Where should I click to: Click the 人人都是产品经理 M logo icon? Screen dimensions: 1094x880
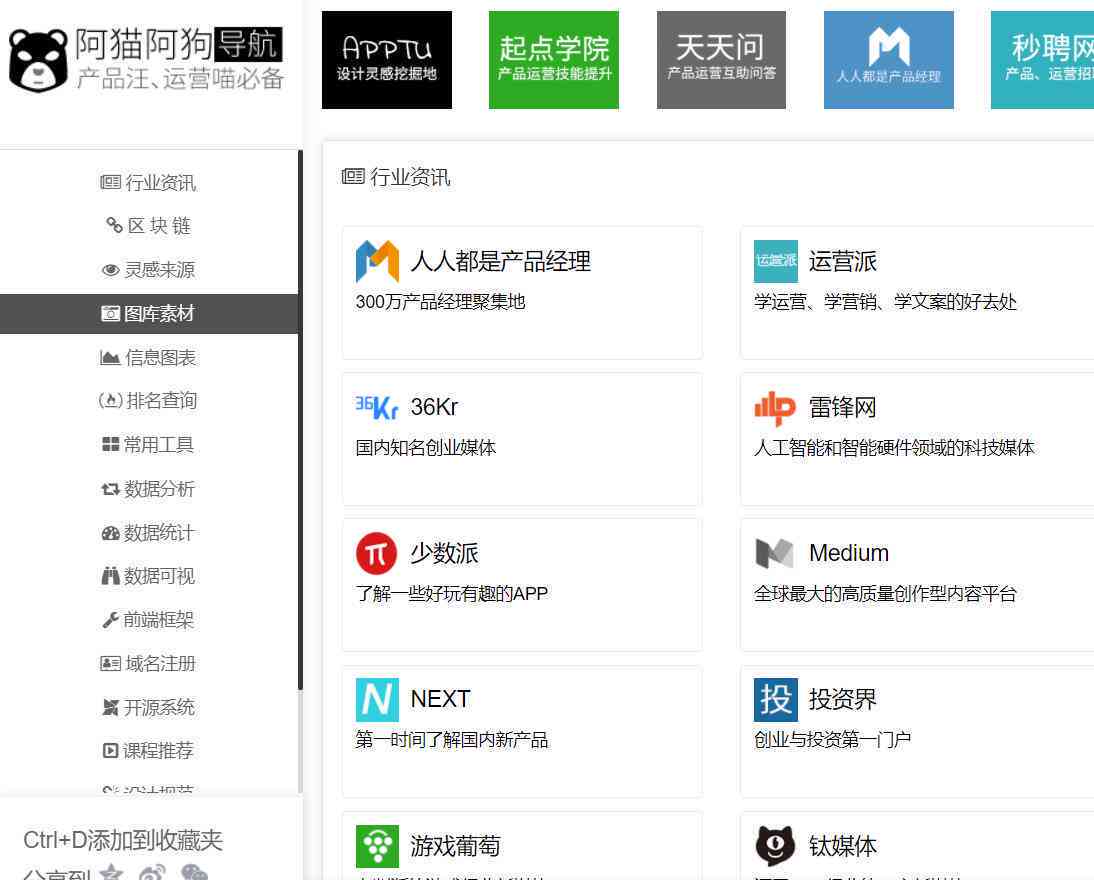[x=377, y=261]
